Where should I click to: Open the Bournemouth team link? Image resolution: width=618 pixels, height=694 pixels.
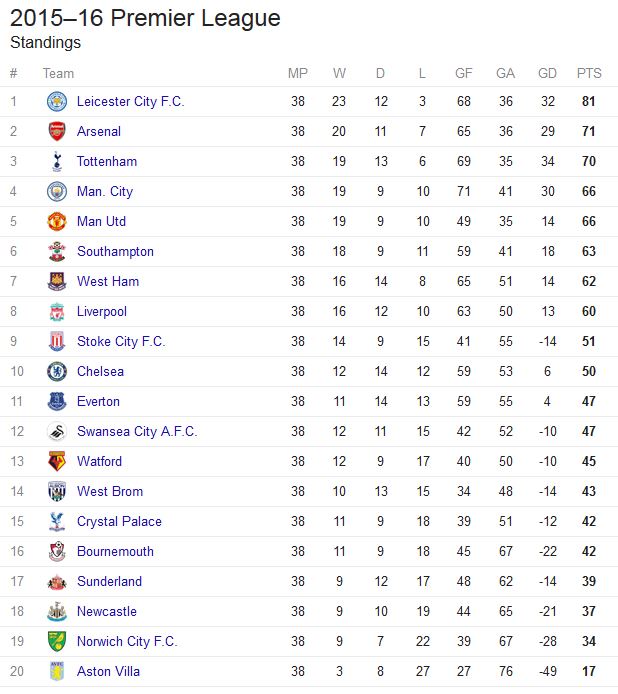(115, 551)
